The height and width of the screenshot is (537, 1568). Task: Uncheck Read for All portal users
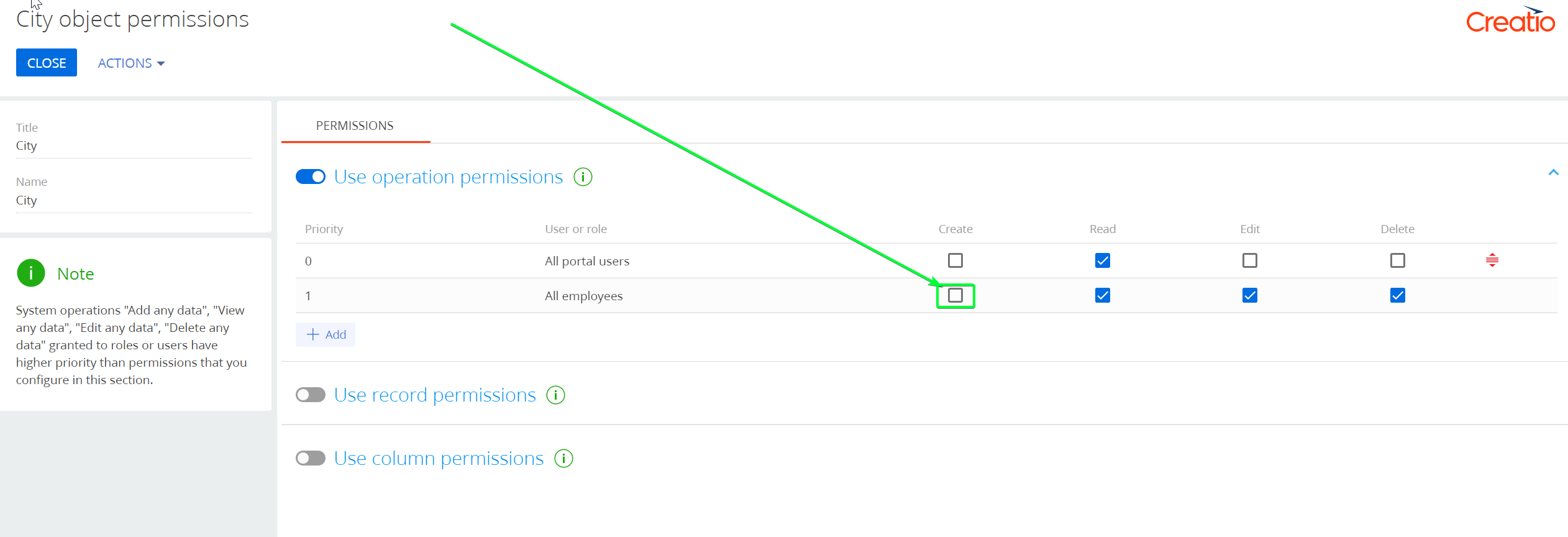click(x=1103, y=260)
